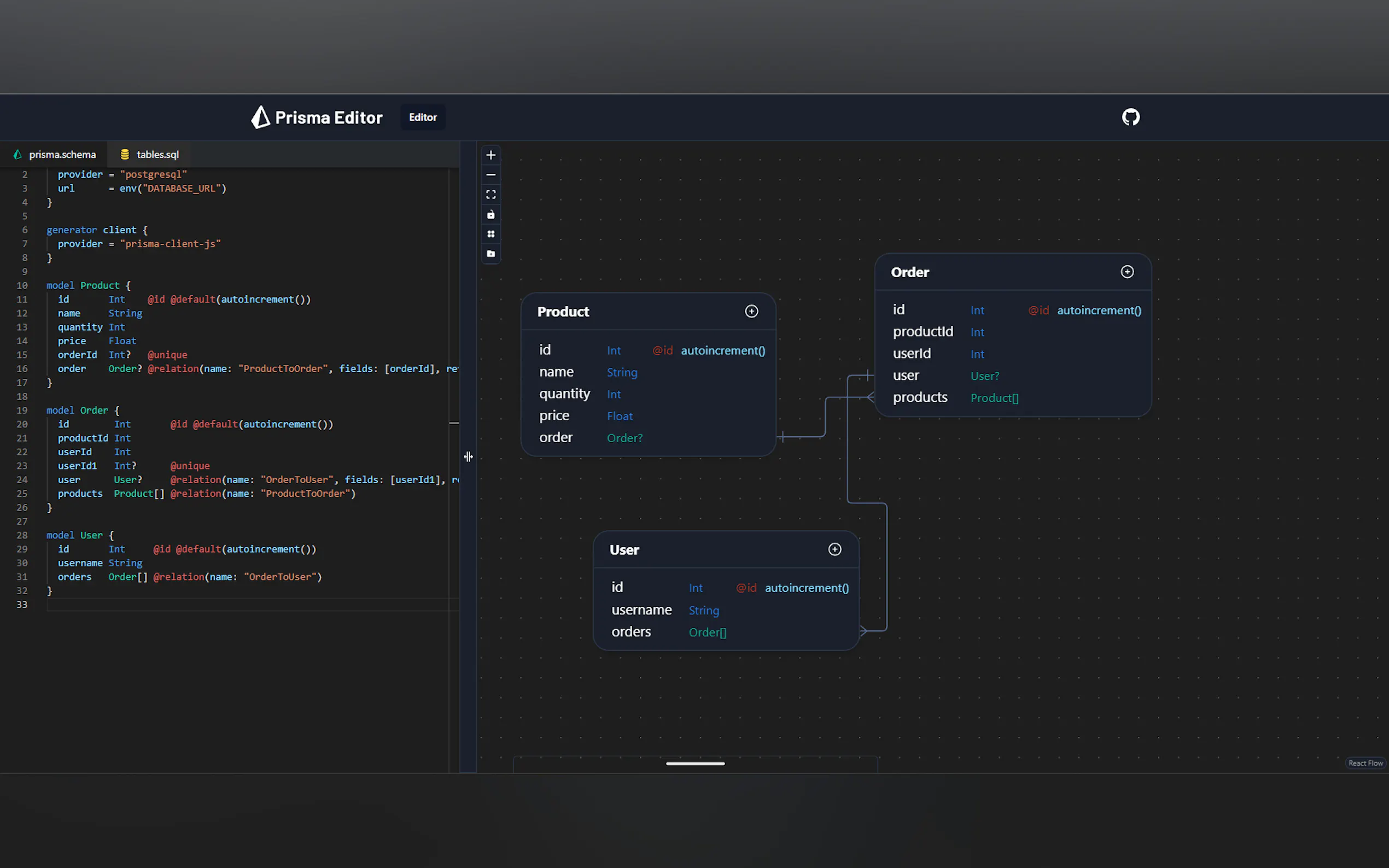Image resolution: width=1389 pixels, height=868 pixels.
Task: Click the fit view icon
Action: point(491,195)
